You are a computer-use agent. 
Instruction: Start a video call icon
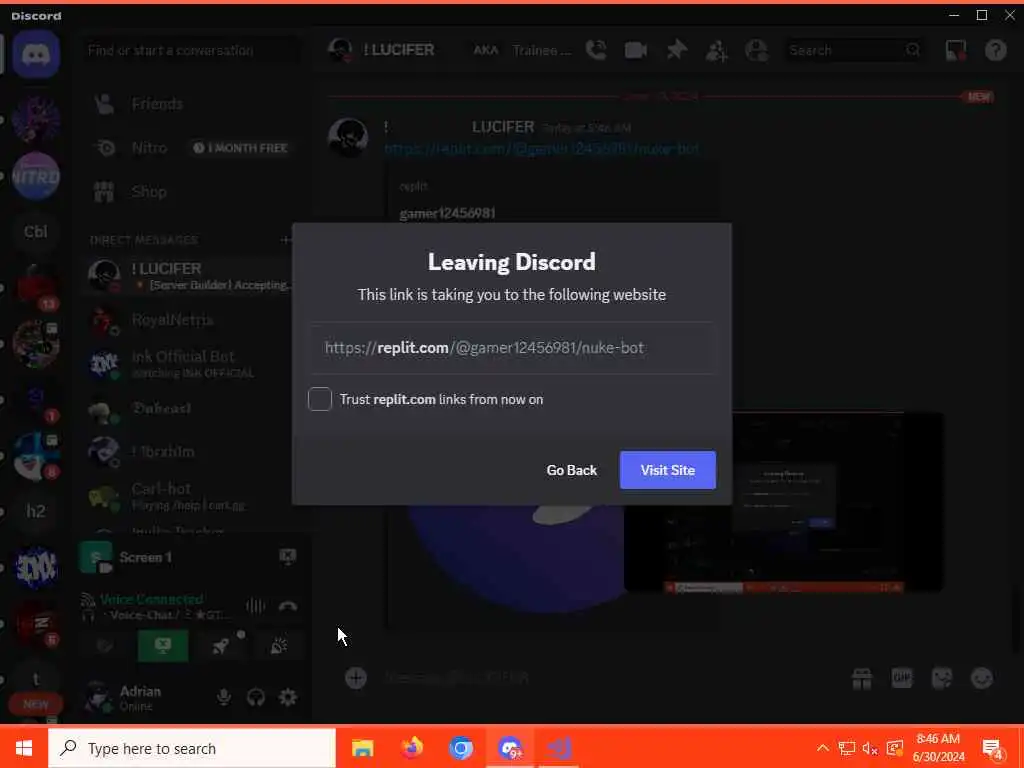[x=635, y=50]
